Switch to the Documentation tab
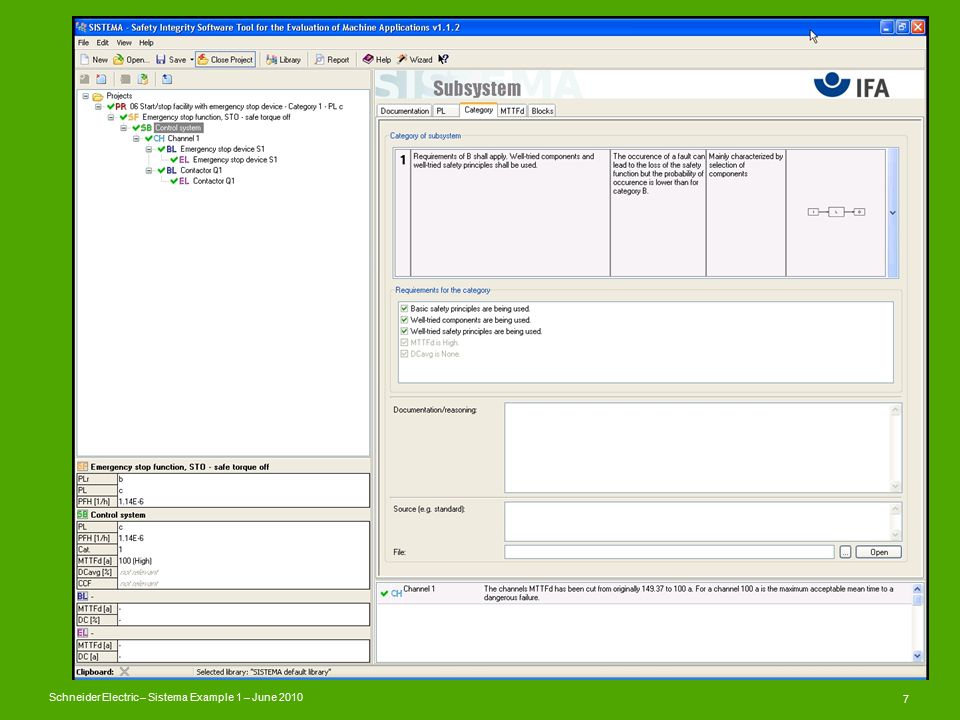960x720 pixels. tap(405, 111)
